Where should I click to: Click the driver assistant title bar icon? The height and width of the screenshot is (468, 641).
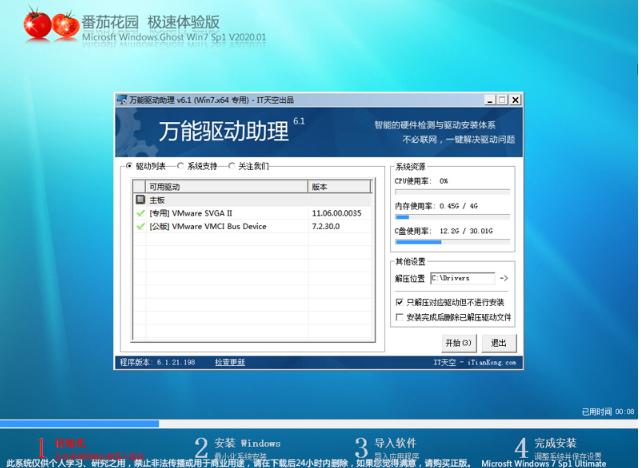pos(122,100)
